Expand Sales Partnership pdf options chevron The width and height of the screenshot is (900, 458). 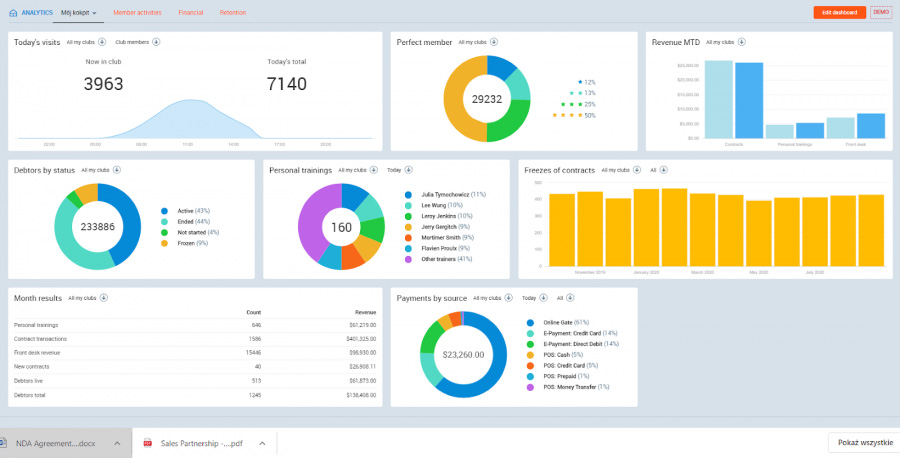(262, 443)
